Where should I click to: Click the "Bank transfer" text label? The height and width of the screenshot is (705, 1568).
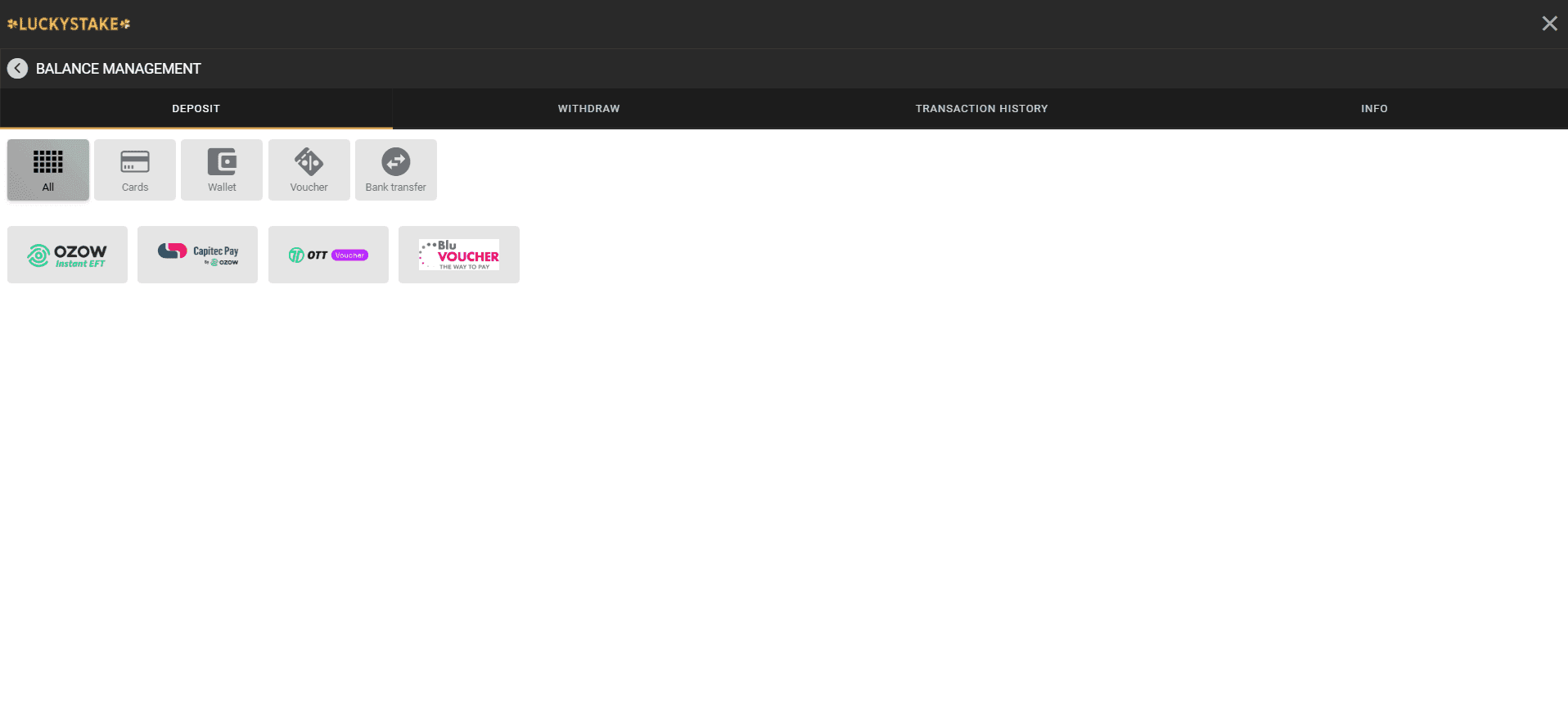(x=396, y=188)
